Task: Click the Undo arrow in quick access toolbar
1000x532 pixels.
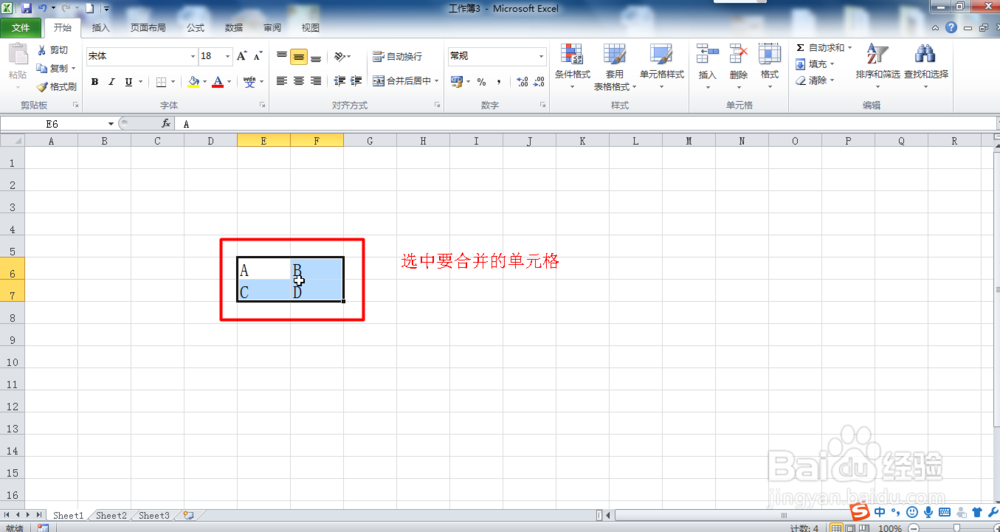Action: point(42,8)
